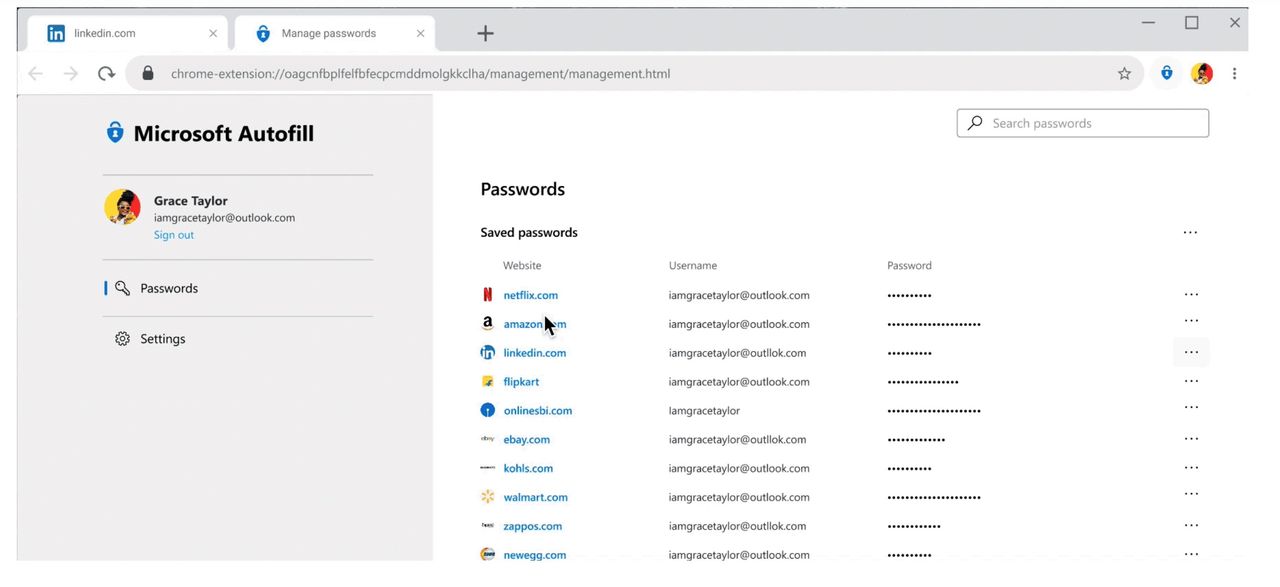Click the Microsoft Autofill shield logo
1280x587 pixels.
pos(116,132)
